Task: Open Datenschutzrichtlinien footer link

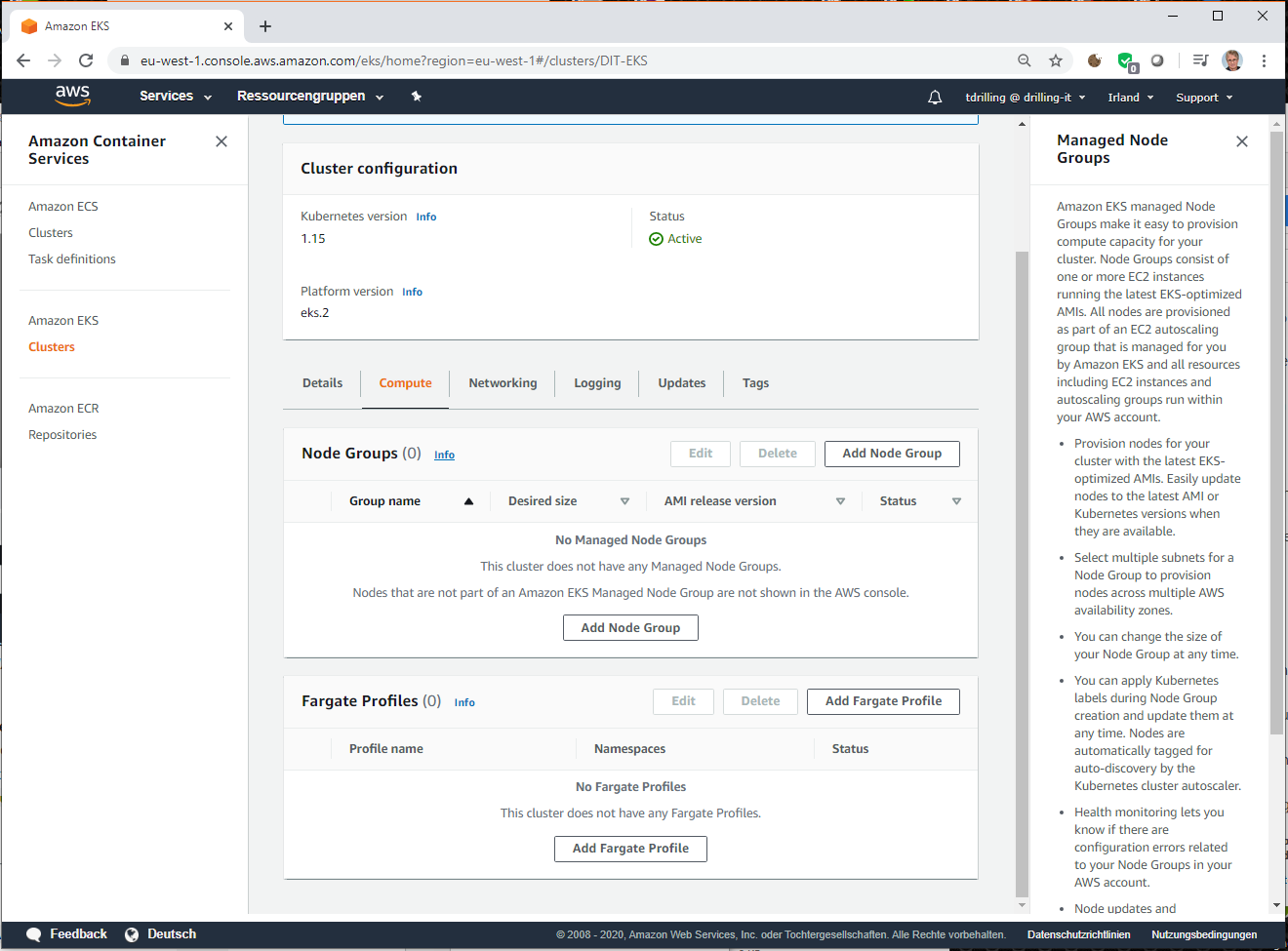Action: [1078, 934]
